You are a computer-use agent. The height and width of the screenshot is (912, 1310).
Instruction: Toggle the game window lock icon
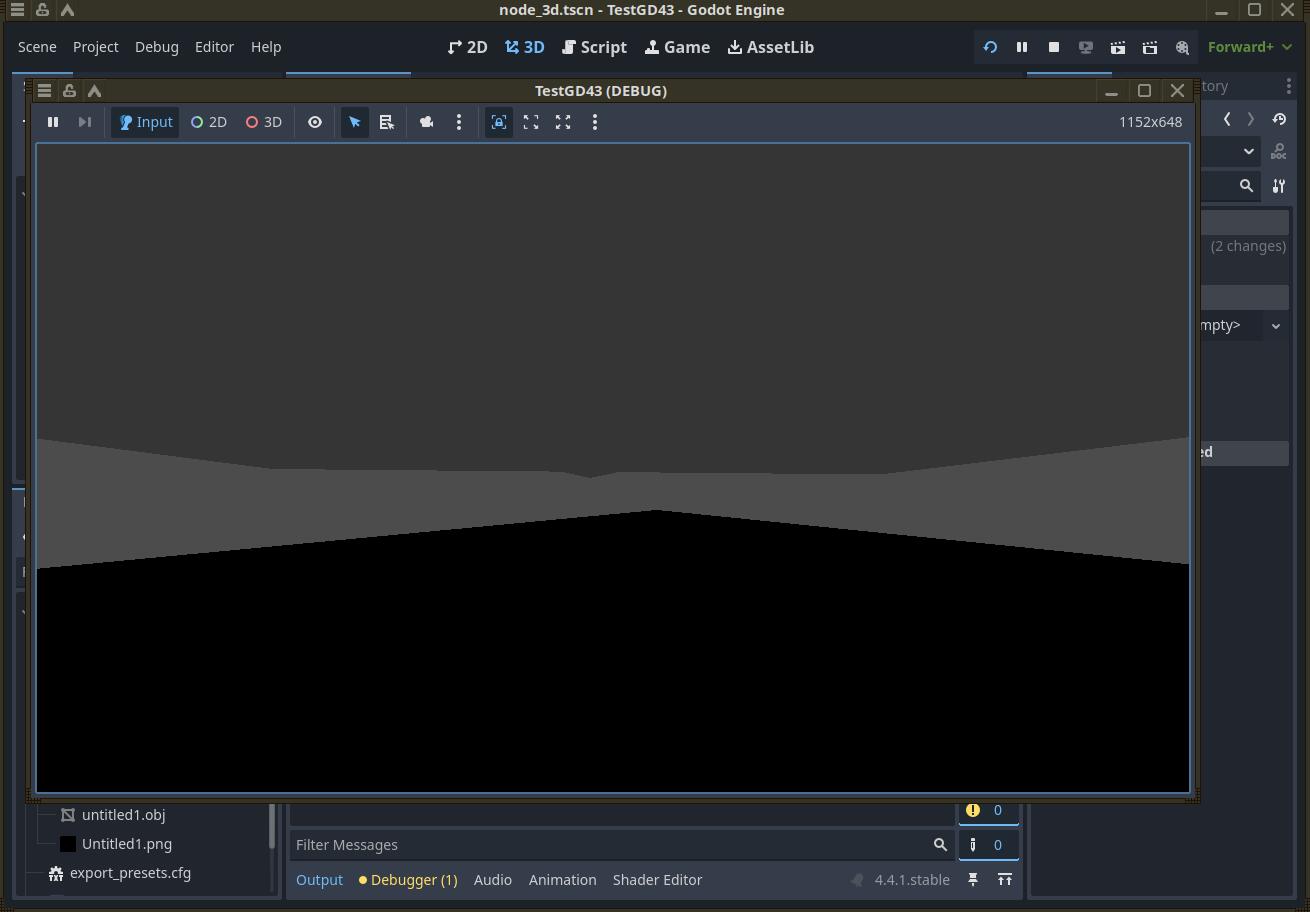click(x=69, y=90)
